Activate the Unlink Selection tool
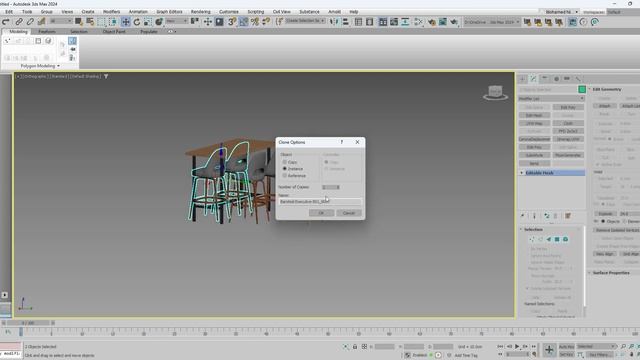Viewport: 640px width, 360px height. (30, 22)
